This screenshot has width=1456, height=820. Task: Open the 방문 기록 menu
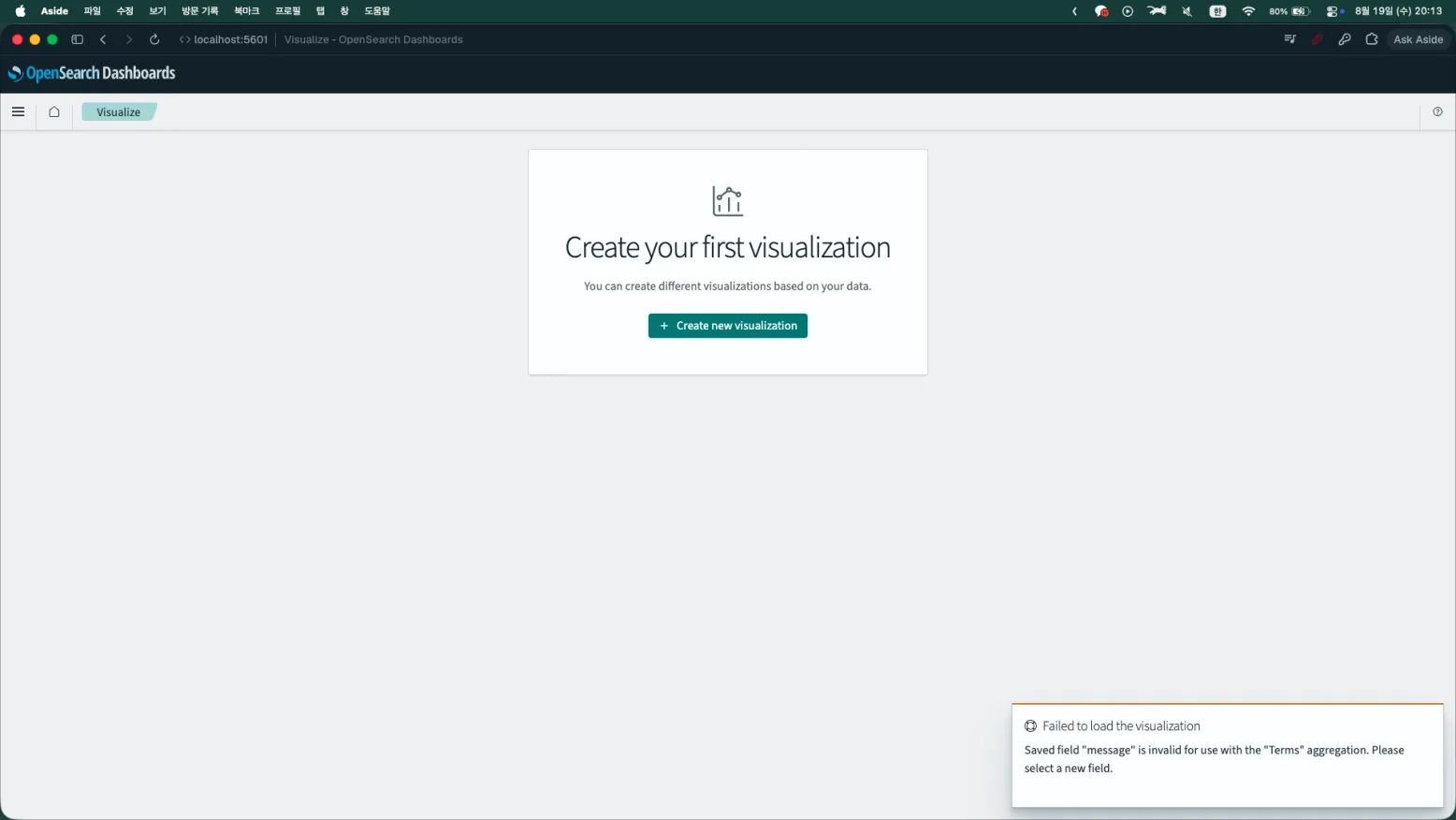click(x=199, y=11)
